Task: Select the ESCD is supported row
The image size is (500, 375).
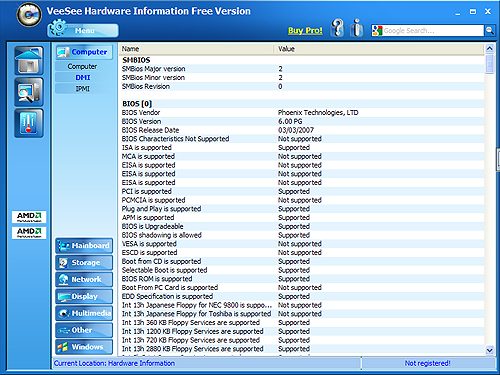Action: (x=302, y=253)
